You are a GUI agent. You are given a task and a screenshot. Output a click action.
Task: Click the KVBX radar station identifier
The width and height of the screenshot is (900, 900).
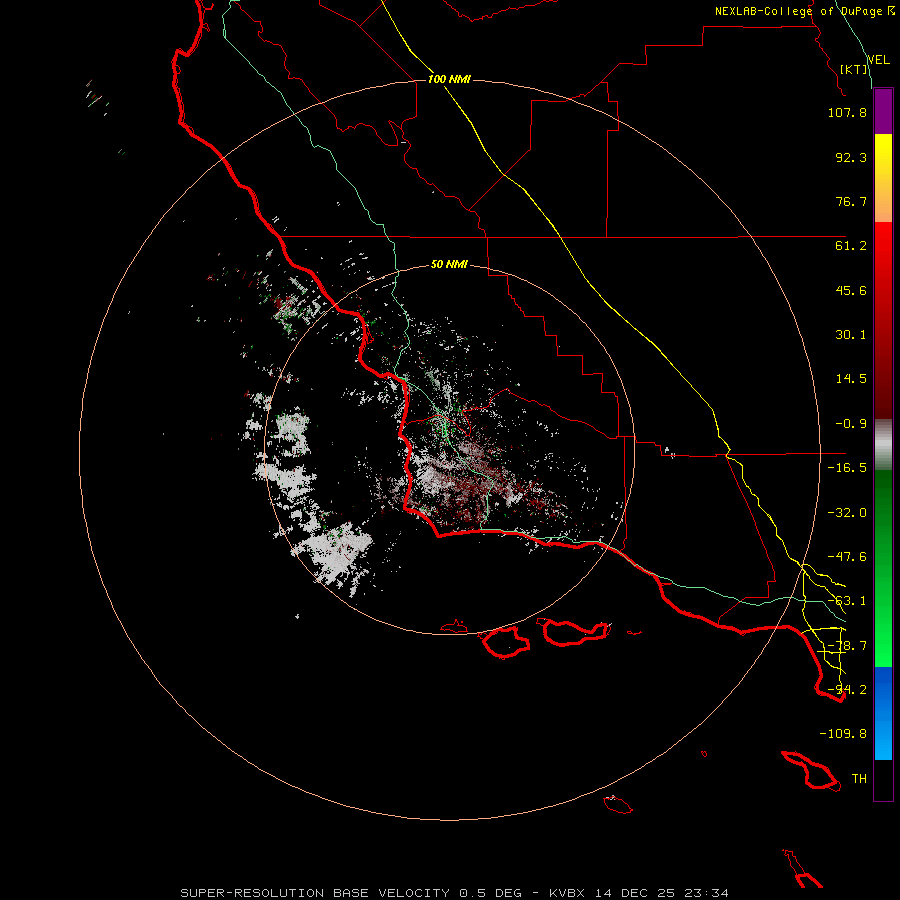click(567, 893)
